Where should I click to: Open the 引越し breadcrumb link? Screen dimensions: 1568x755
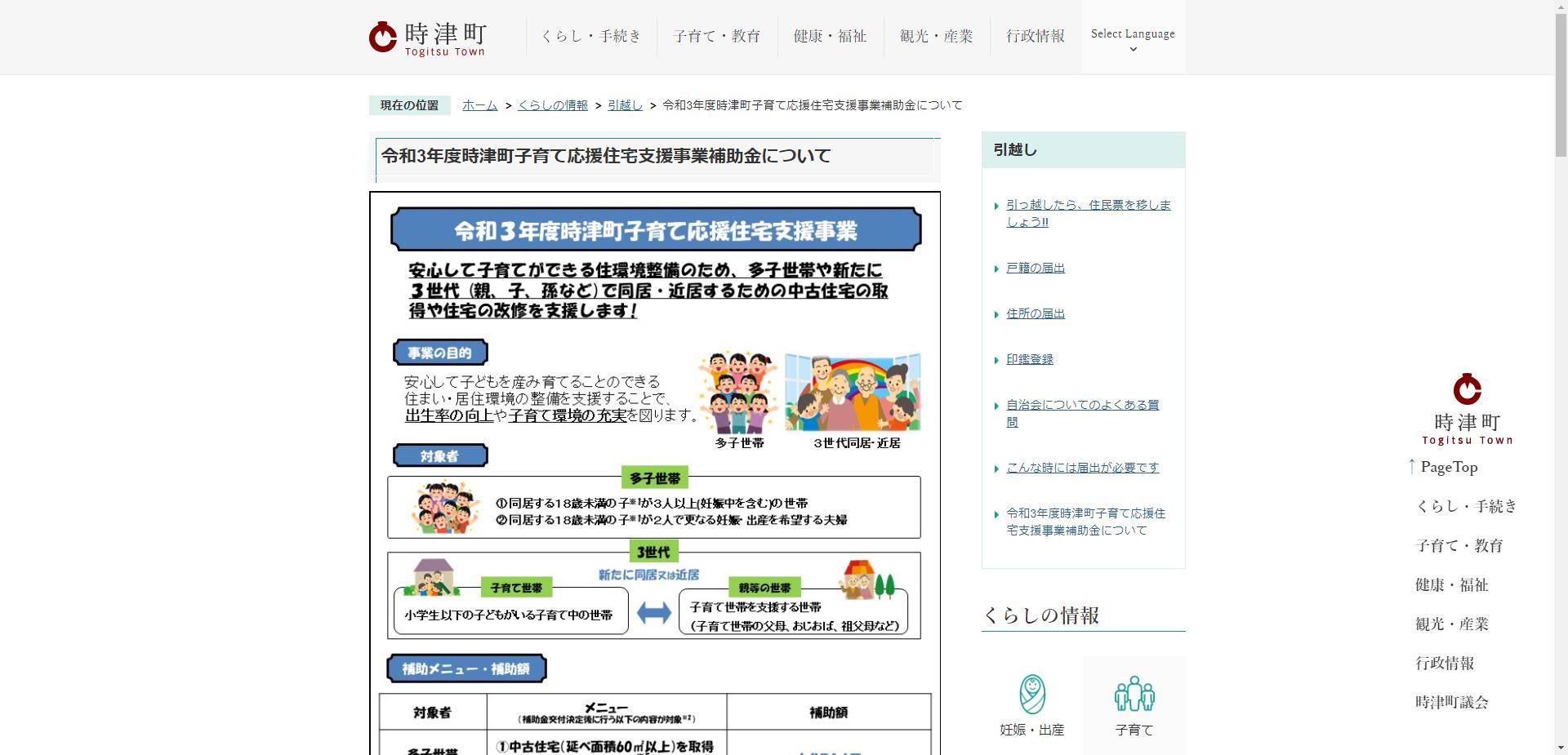(625, 104)
